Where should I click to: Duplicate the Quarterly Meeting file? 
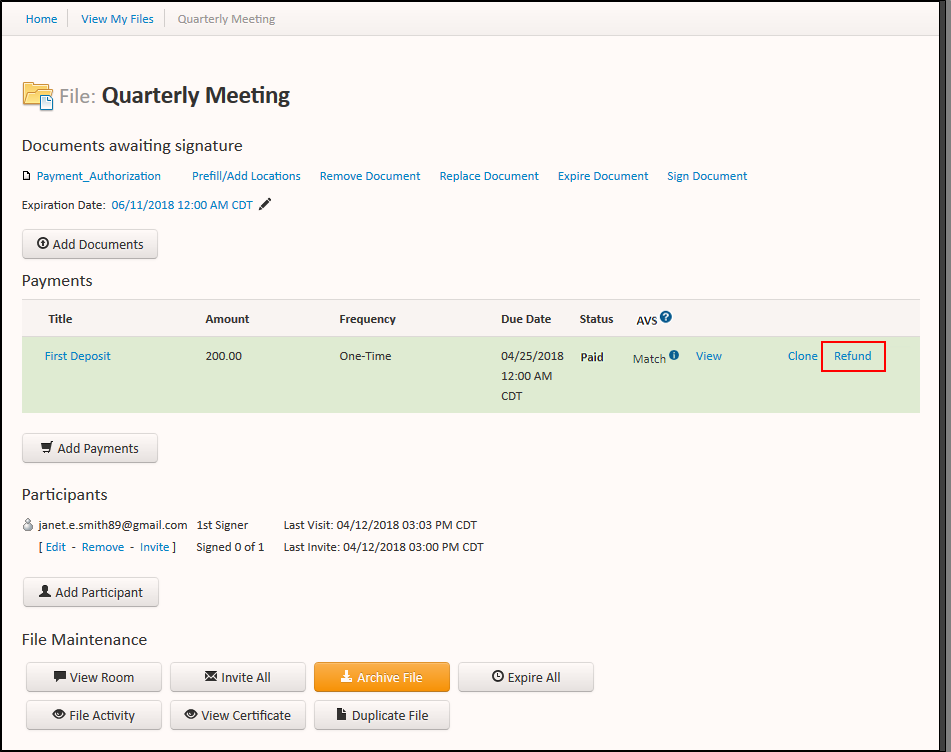click(381, 714)
